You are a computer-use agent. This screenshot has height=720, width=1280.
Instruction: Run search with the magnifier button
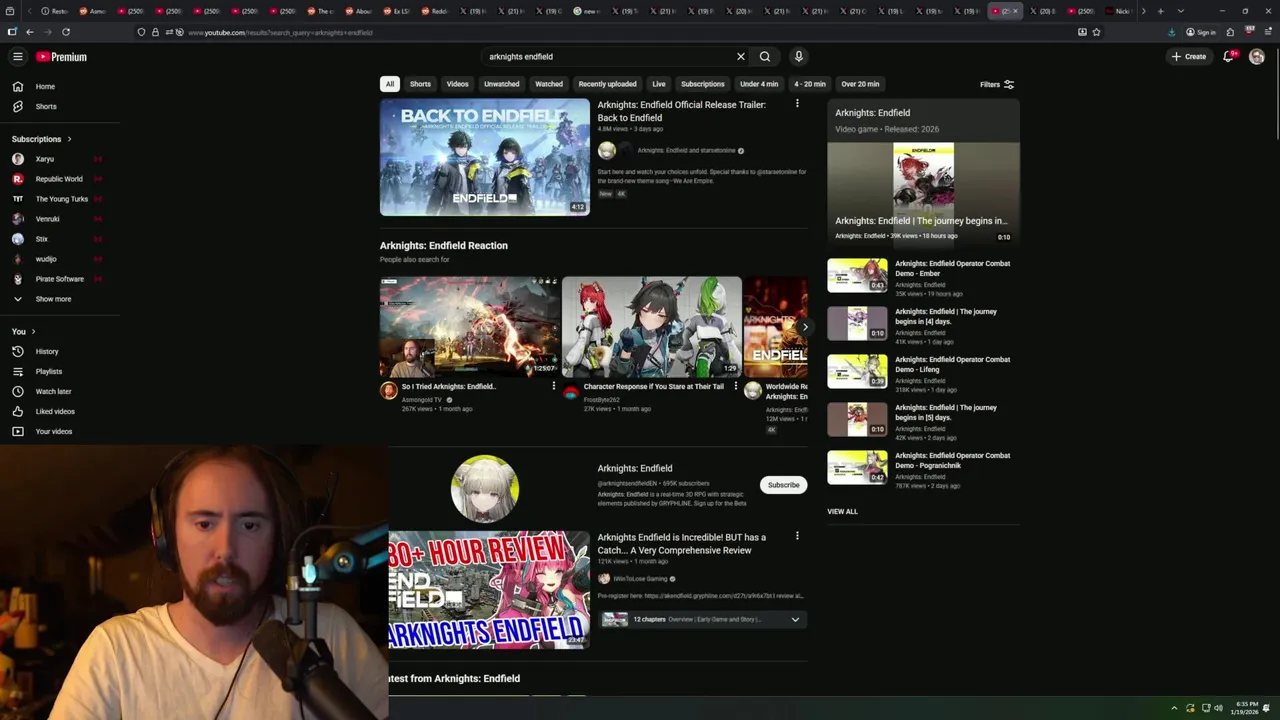tap(765, 57)
